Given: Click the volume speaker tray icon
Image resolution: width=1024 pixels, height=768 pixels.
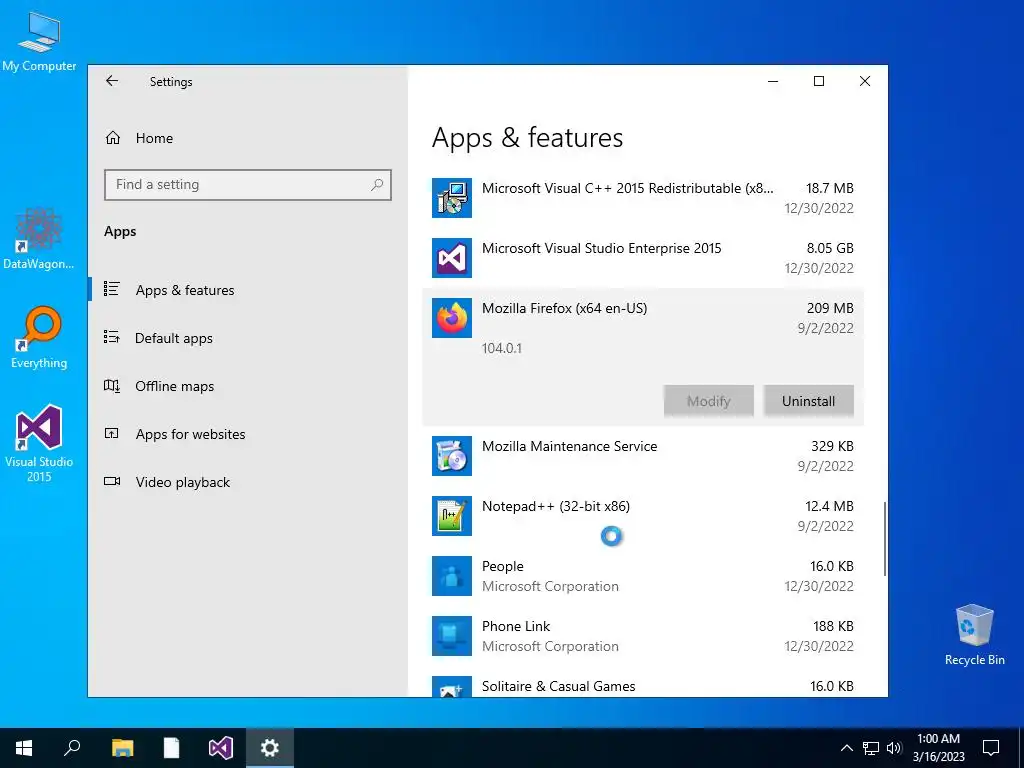Looking at the screenshot, I should pos(894,748).
